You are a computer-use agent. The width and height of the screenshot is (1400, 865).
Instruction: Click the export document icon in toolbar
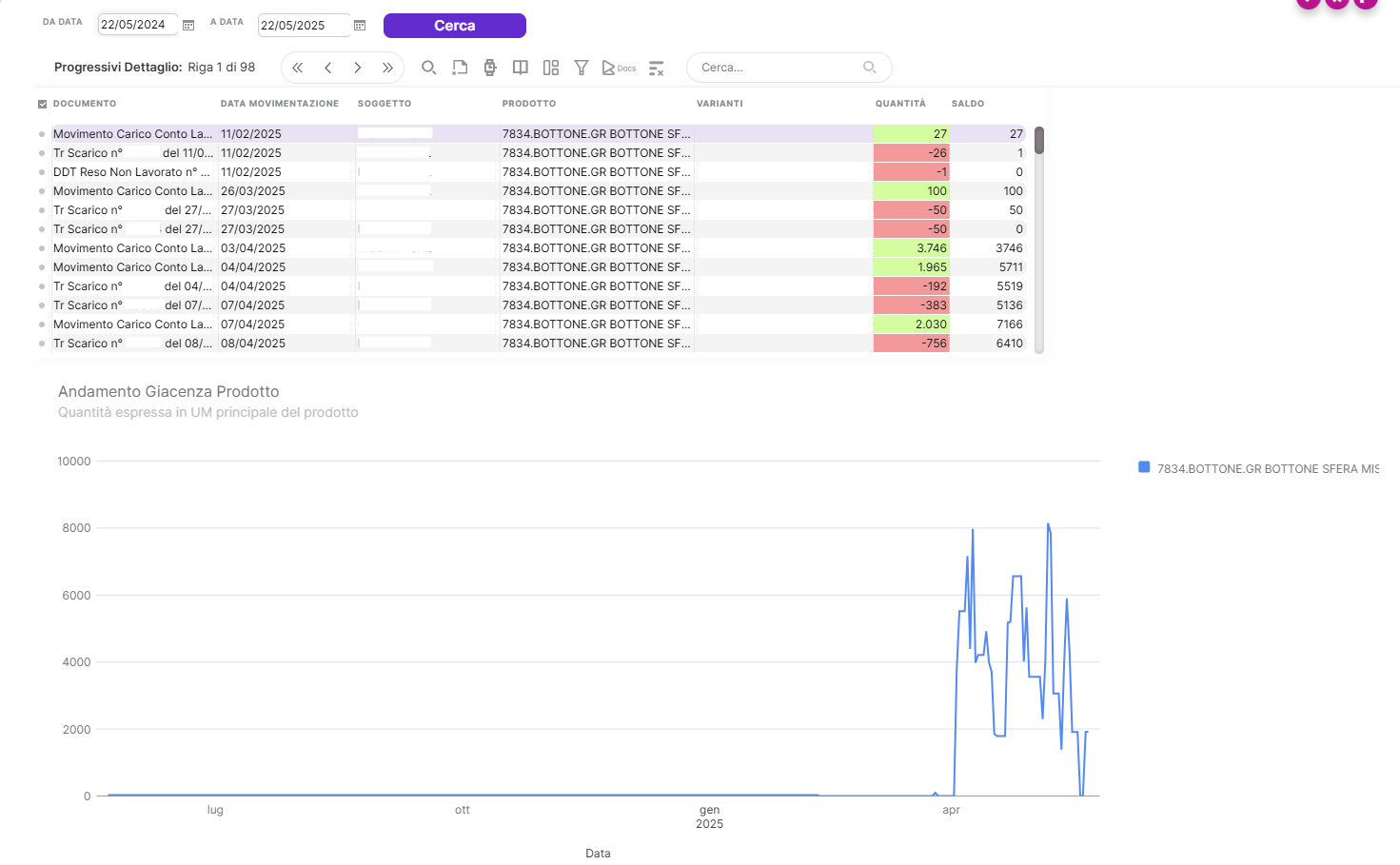tap(460, 68)
